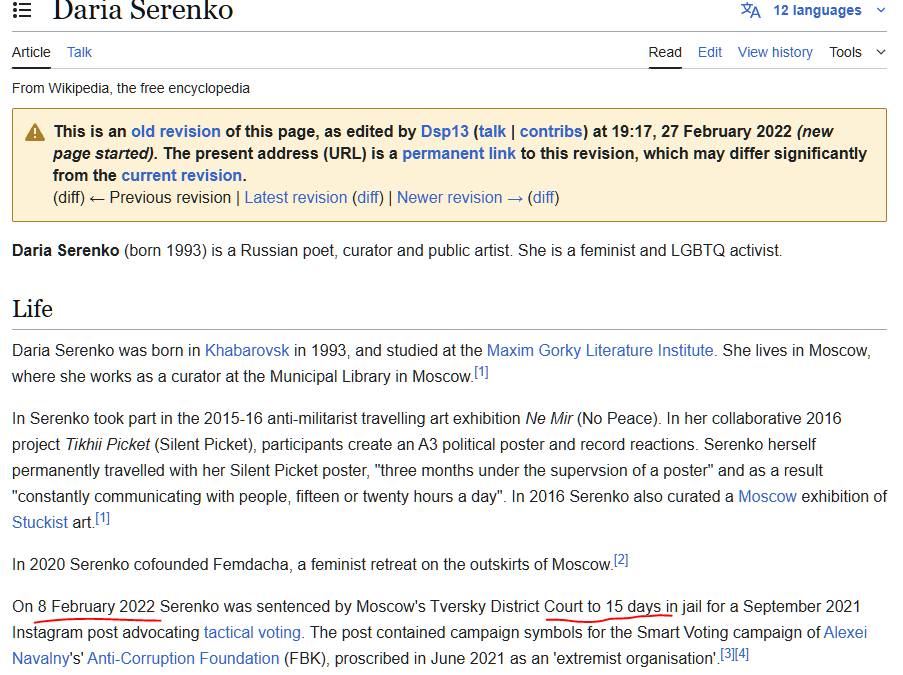Follow the 'old revision' link
903x675 pixels.
[x=176, y=131]
